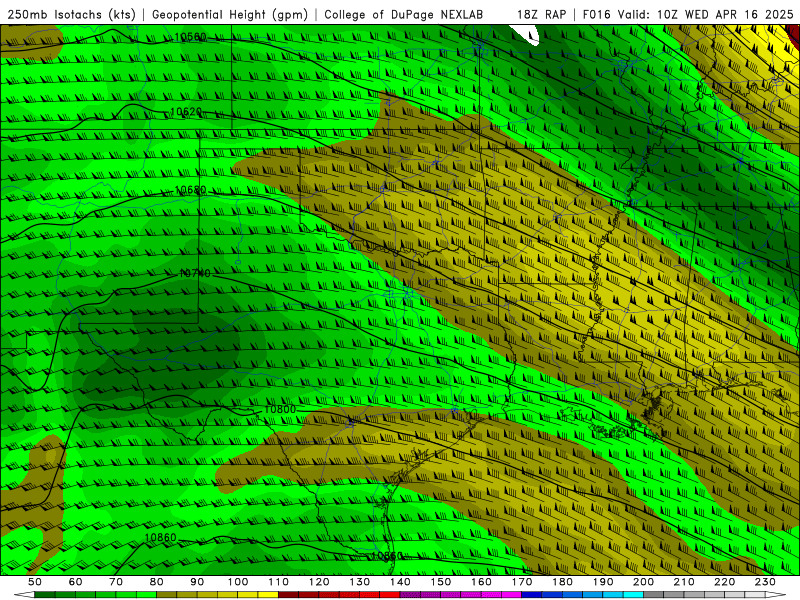Click the bright yellow swatch left of 110
Image resolution: width=800 pixels, height=600 pixels.
tap(268, 594)
